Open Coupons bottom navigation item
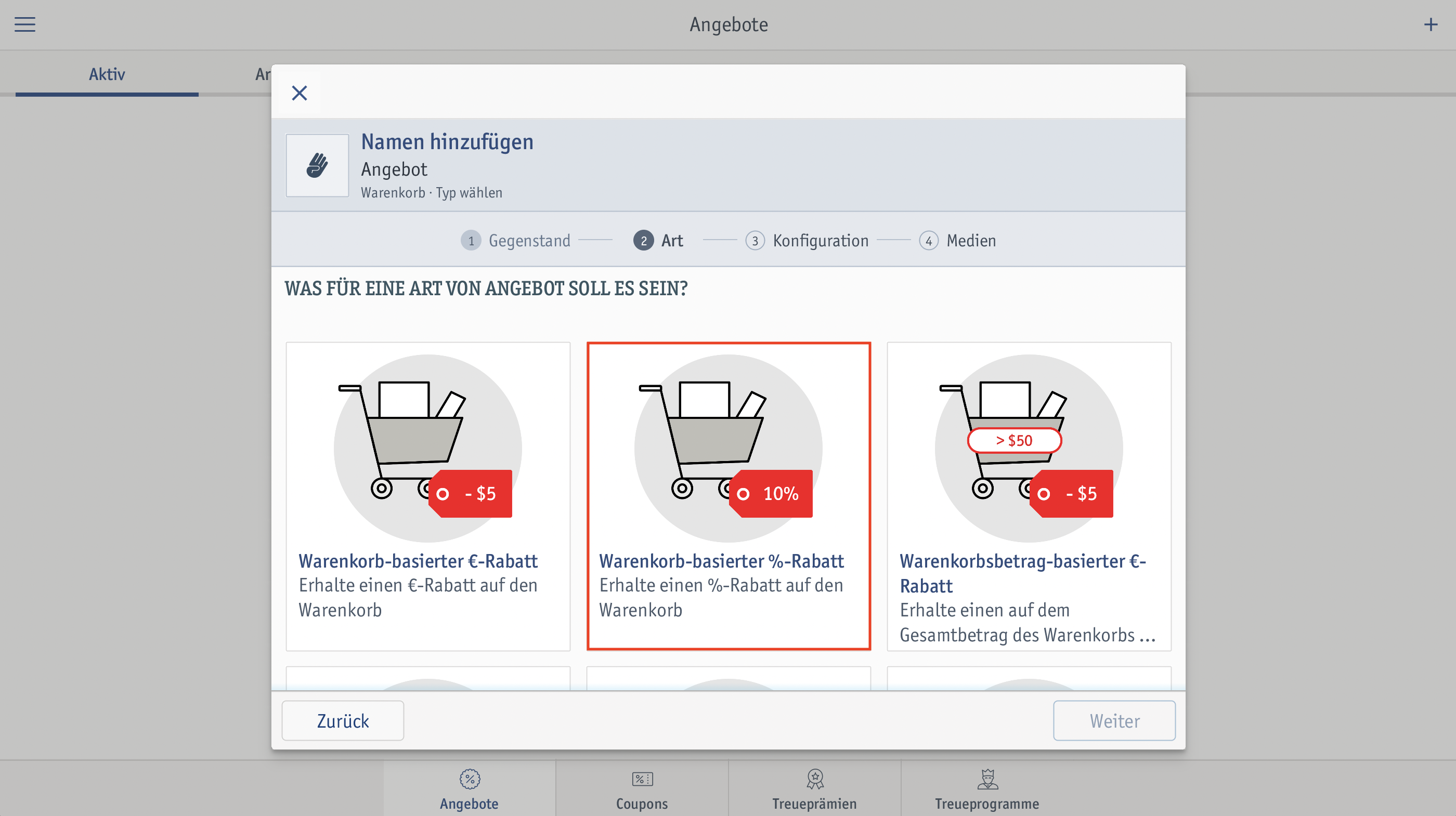This screenshot has width=1456, height=816. pos(642,788)
